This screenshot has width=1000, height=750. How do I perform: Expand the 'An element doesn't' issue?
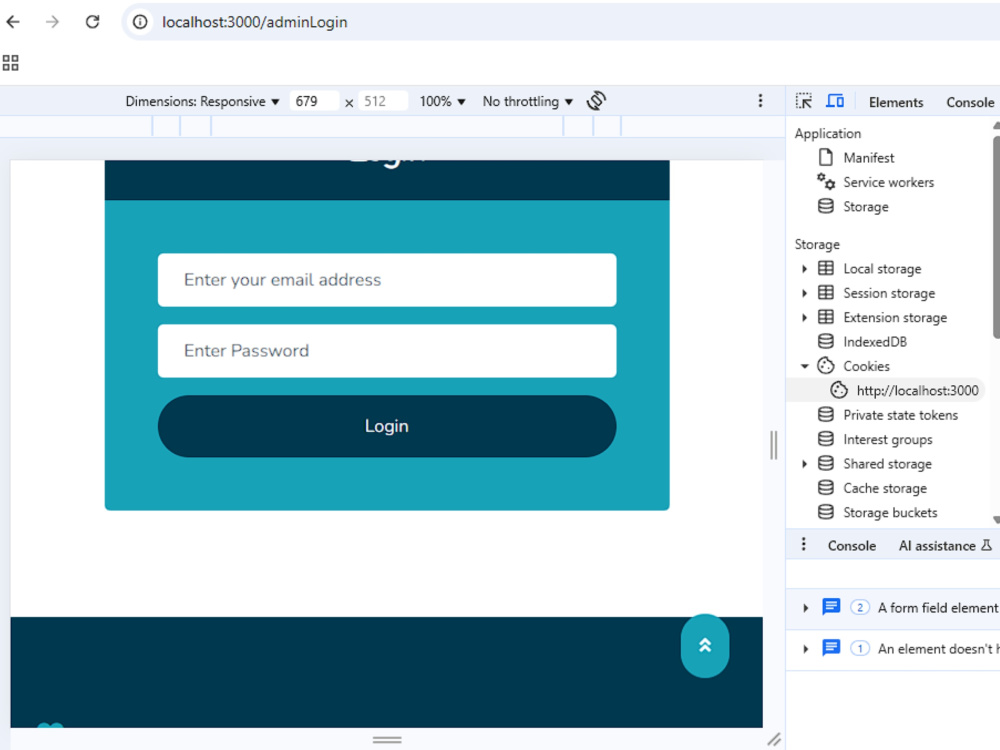(805, 649)
